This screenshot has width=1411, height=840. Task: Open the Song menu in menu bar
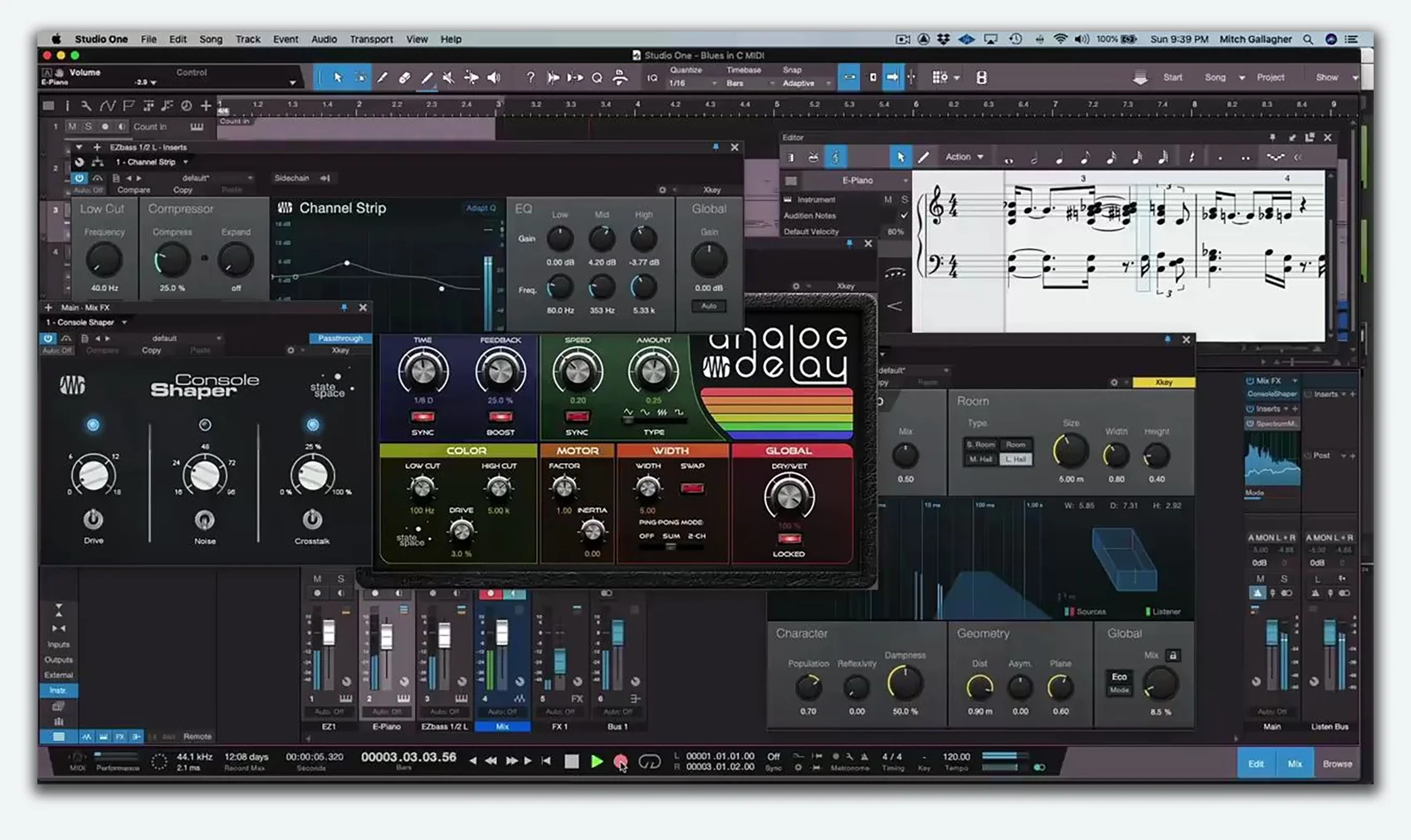[x=211, y=39]
